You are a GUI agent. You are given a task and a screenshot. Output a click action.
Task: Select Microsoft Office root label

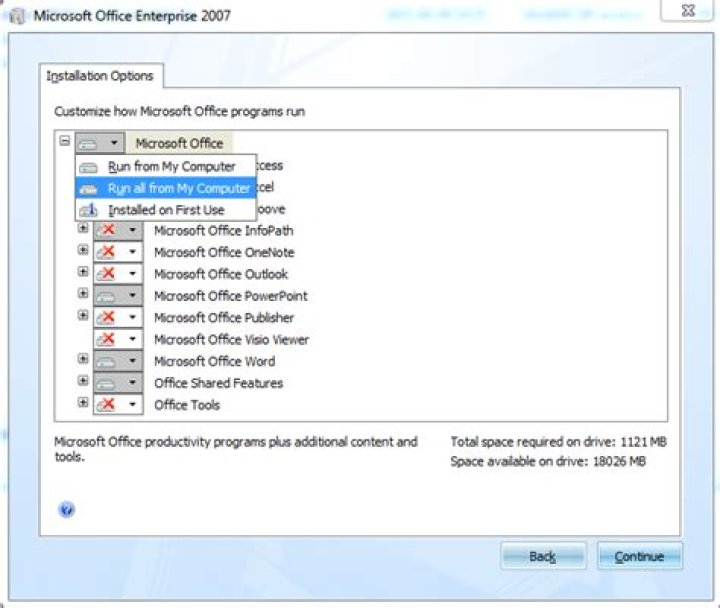(180, 143)
